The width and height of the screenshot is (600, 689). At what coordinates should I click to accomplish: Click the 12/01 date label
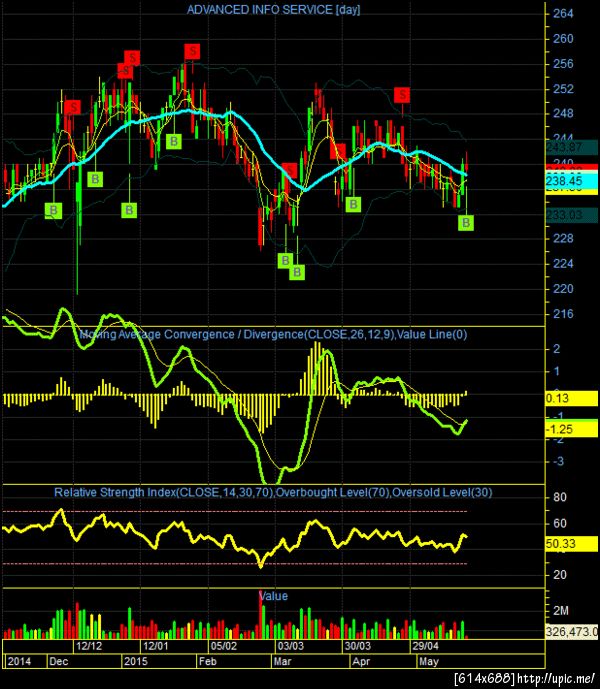click(x=156, y=646)
